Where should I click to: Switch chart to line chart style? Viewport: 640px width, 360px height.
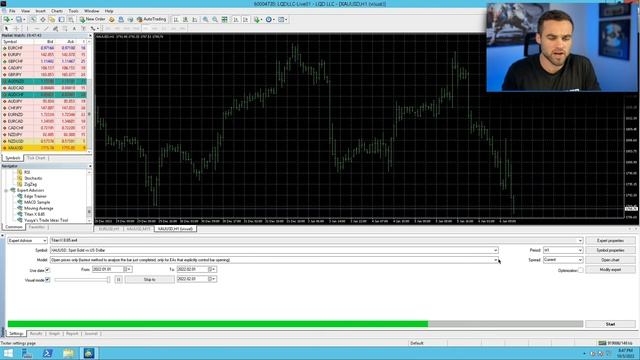[x=195, y=19]
